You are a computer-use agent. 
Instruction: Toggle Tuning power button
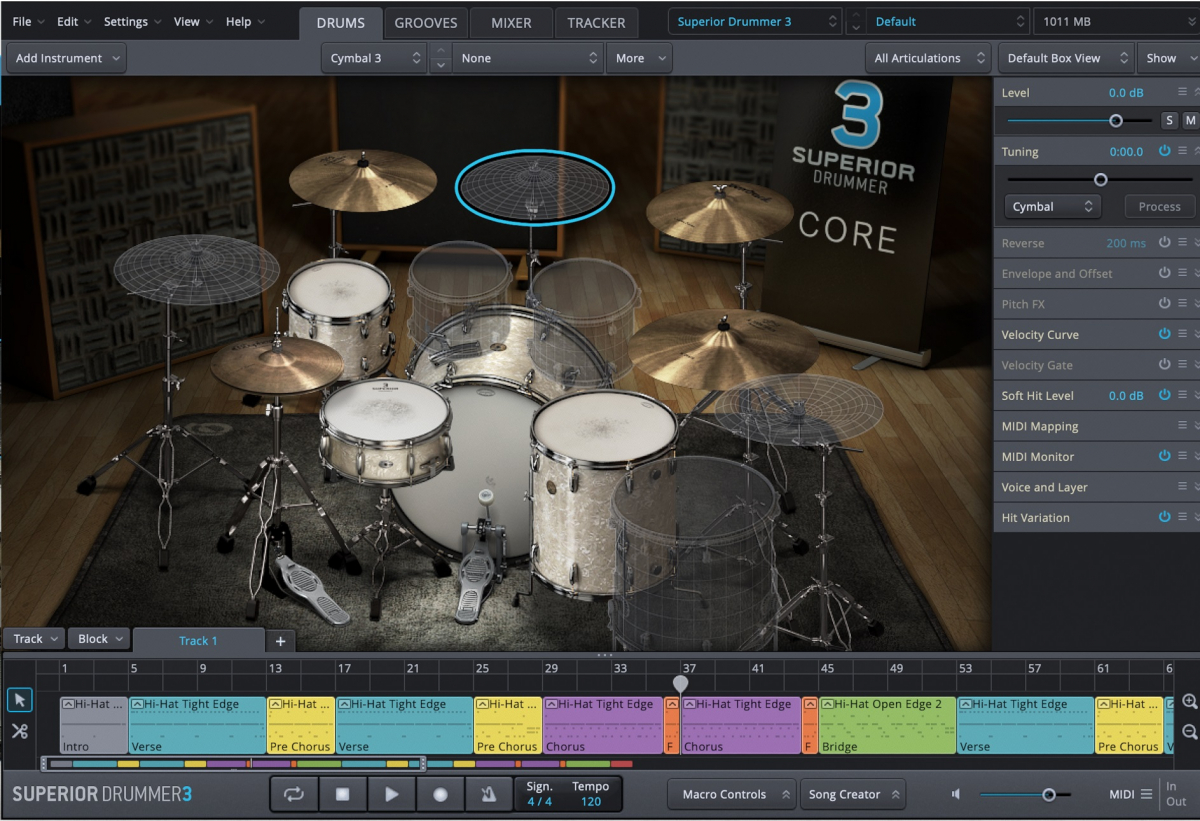click(x=1164, y=151)
